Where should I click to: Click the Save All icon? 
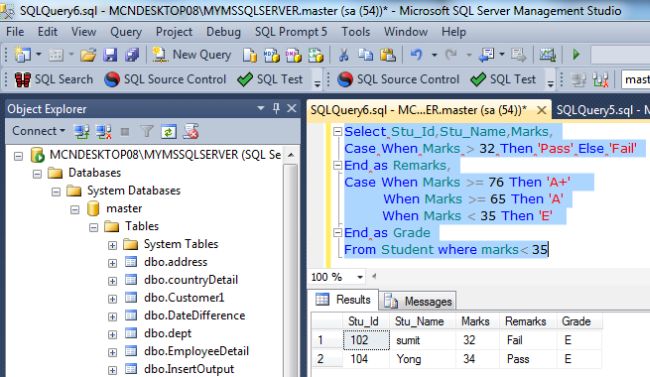(x=132, y=54)
